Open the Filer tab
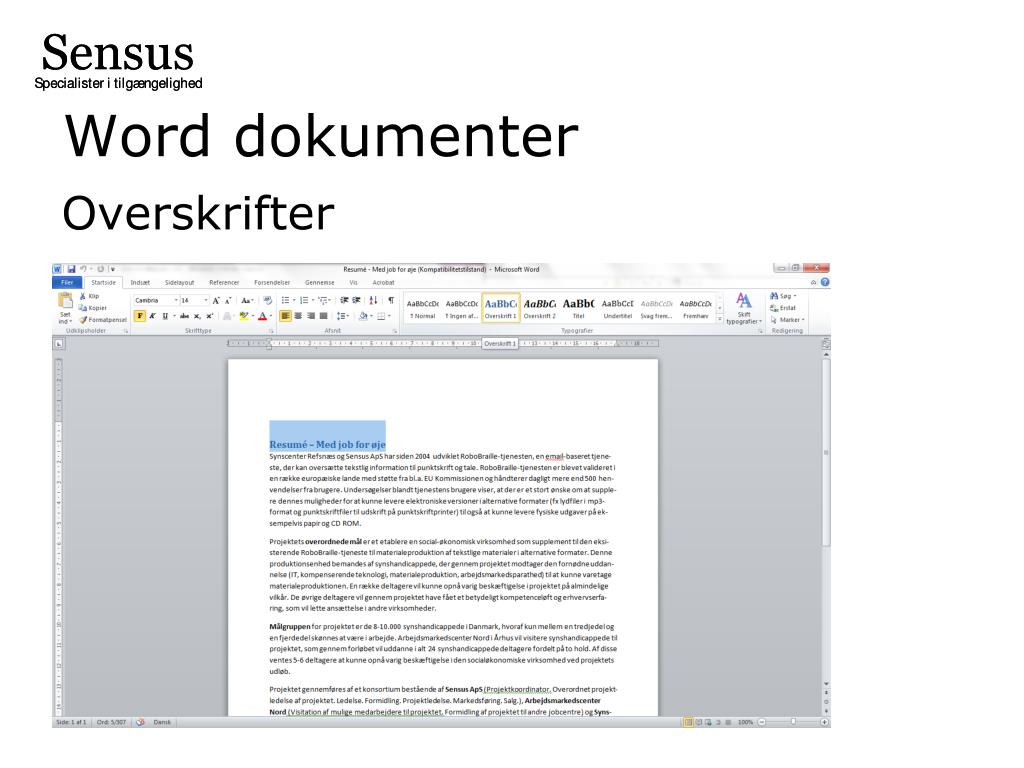The width and height of the screenshot is (1024, 768). [67, 282]
